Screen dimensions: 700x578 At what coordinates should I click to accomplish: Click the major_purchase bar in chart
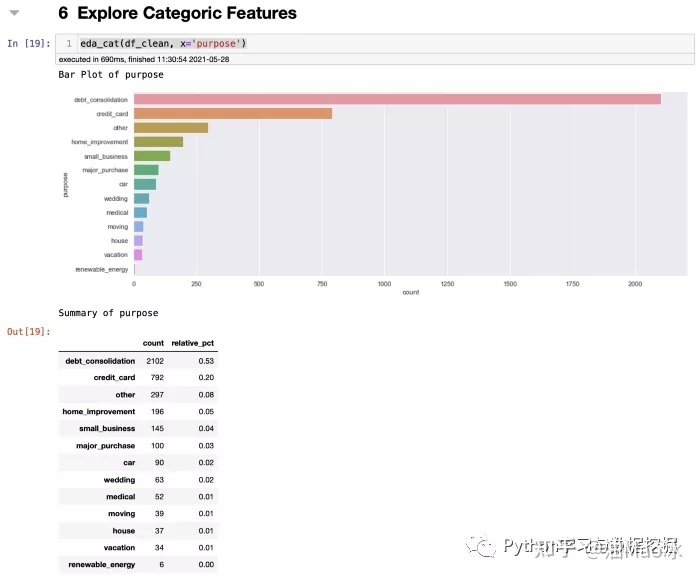point(146,170)
